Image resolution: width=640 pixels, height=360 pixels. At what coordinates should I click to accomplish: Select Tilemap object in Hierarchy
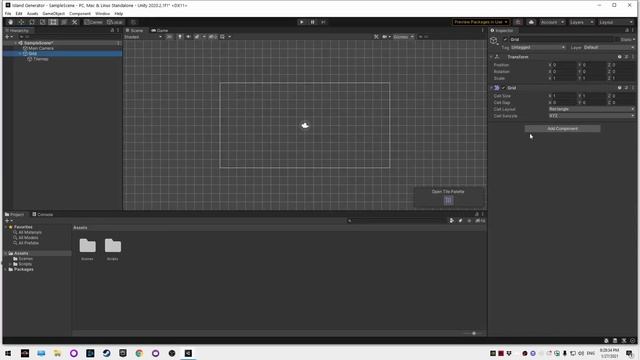[x=40, y=59]
